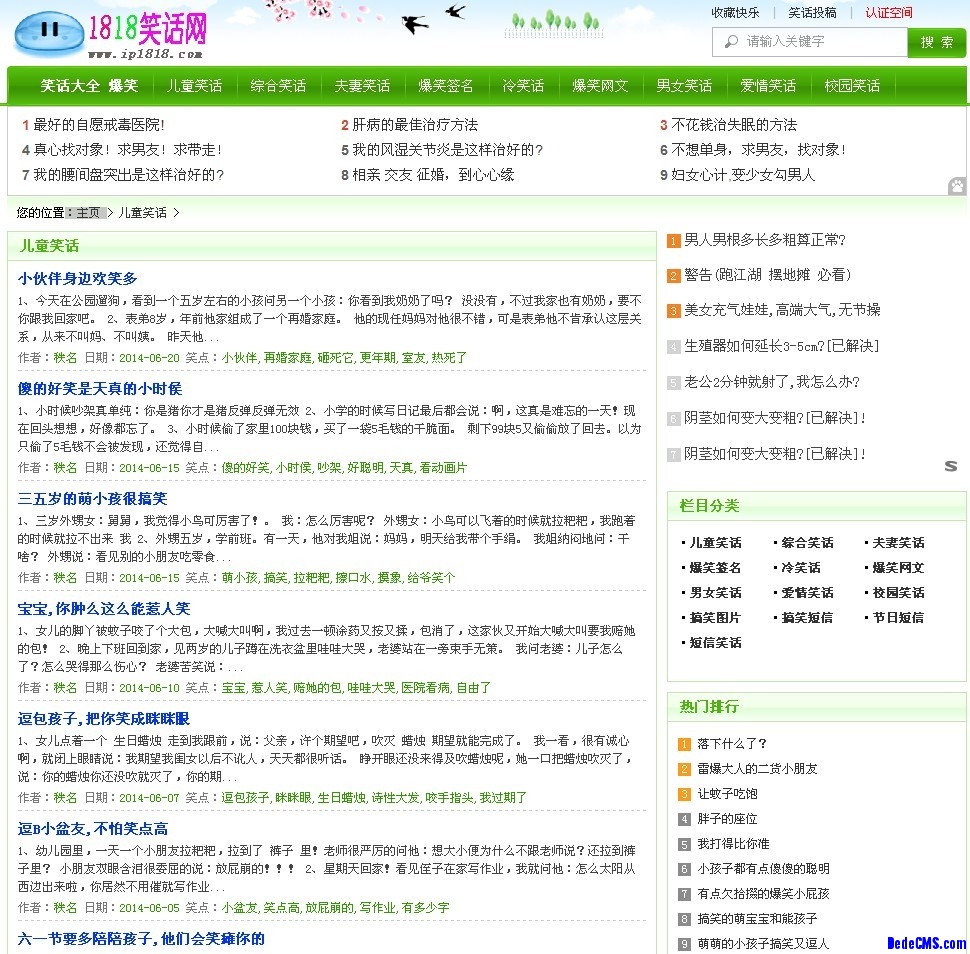Viewport: 970px width, 954px height.
Task: Click the 1818笑话网 site logo
Action: 110,34
